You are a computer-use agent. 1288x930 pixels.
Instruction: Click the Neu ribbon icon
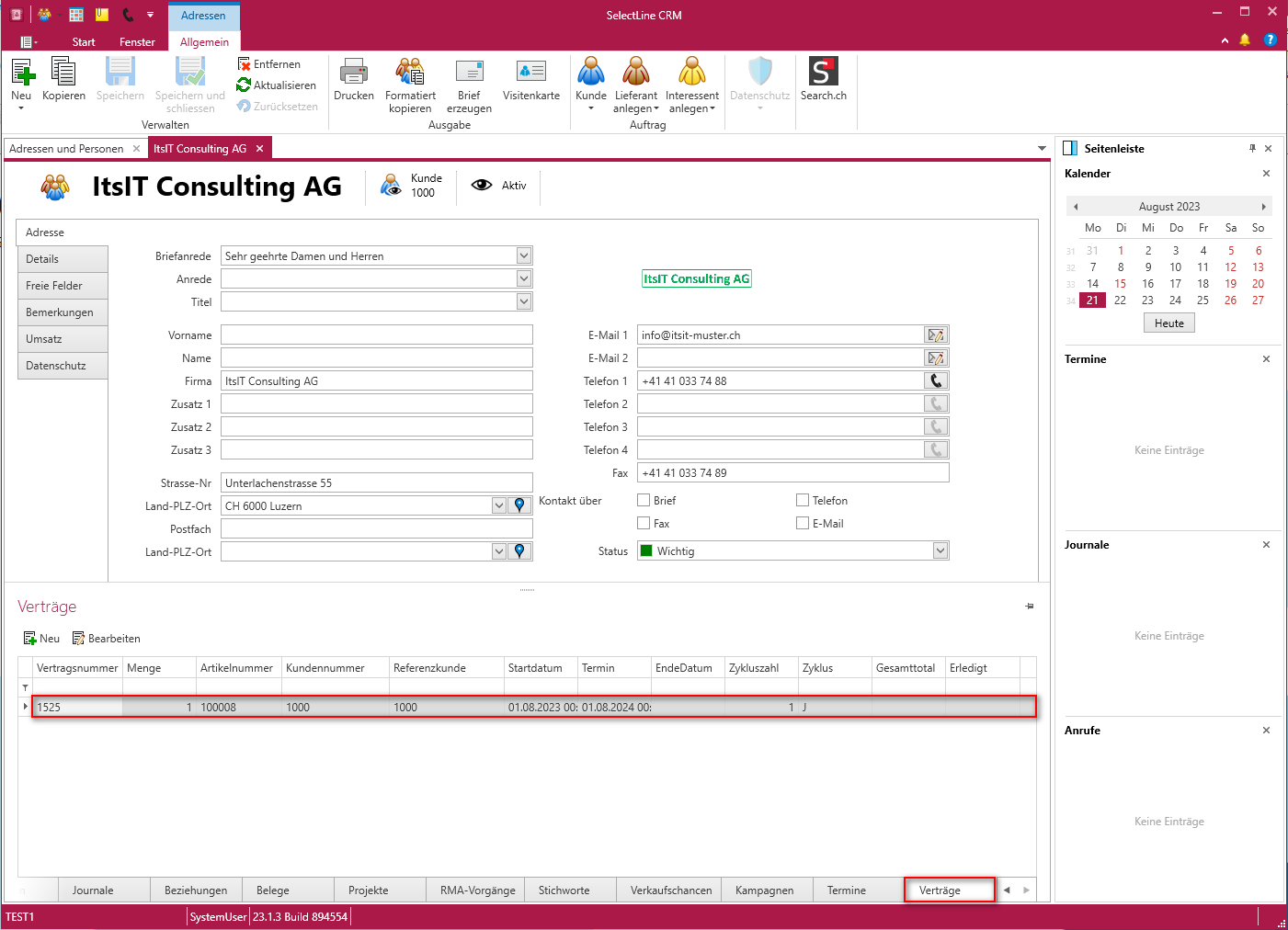pyautogui.click(x=21, y=72)
